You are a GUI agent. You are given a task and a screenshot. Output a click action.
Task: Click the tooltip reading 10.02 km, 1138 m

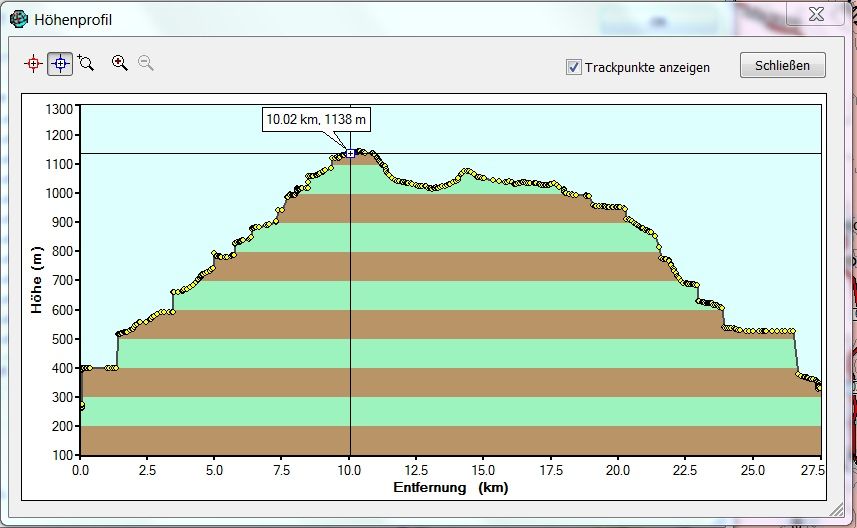[316, 120]
